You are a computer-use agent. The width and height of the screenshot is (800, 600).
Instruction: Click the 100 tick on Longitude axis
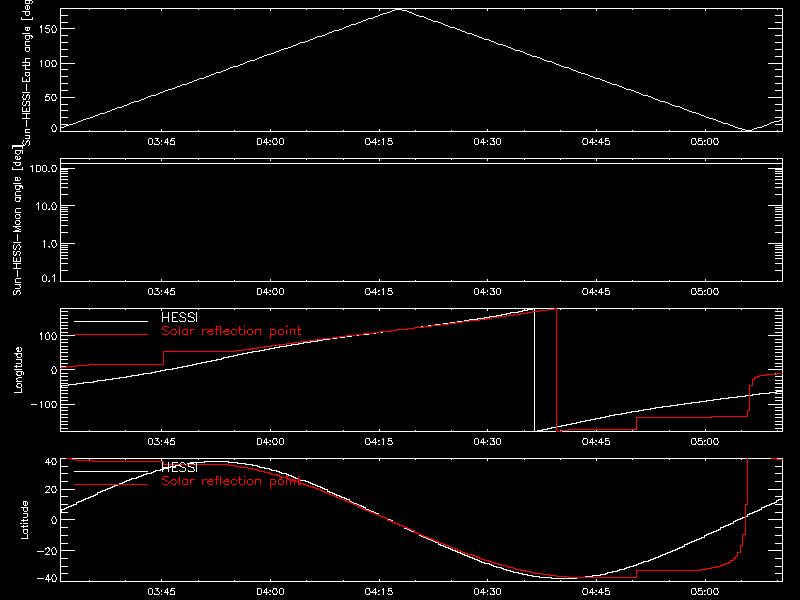[48, 336]
